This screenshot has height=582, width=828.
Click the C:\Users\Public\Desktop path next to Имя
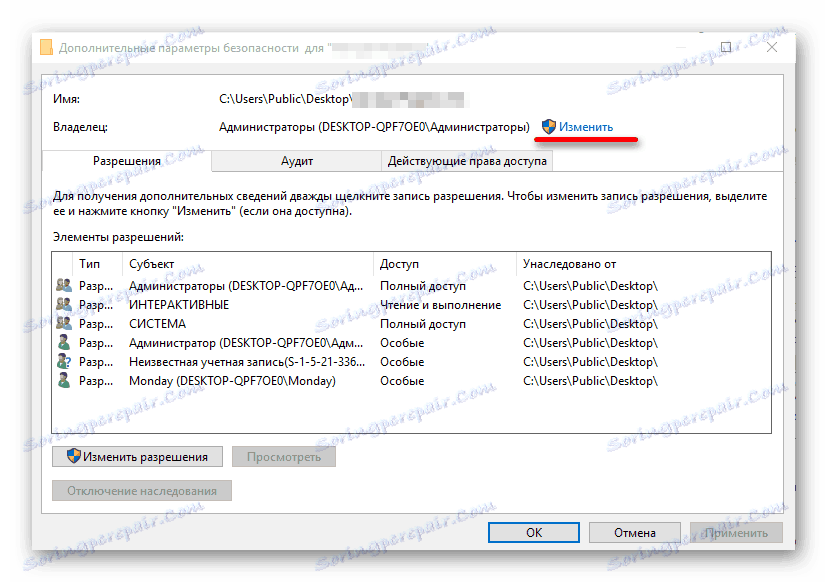[286, 99]
